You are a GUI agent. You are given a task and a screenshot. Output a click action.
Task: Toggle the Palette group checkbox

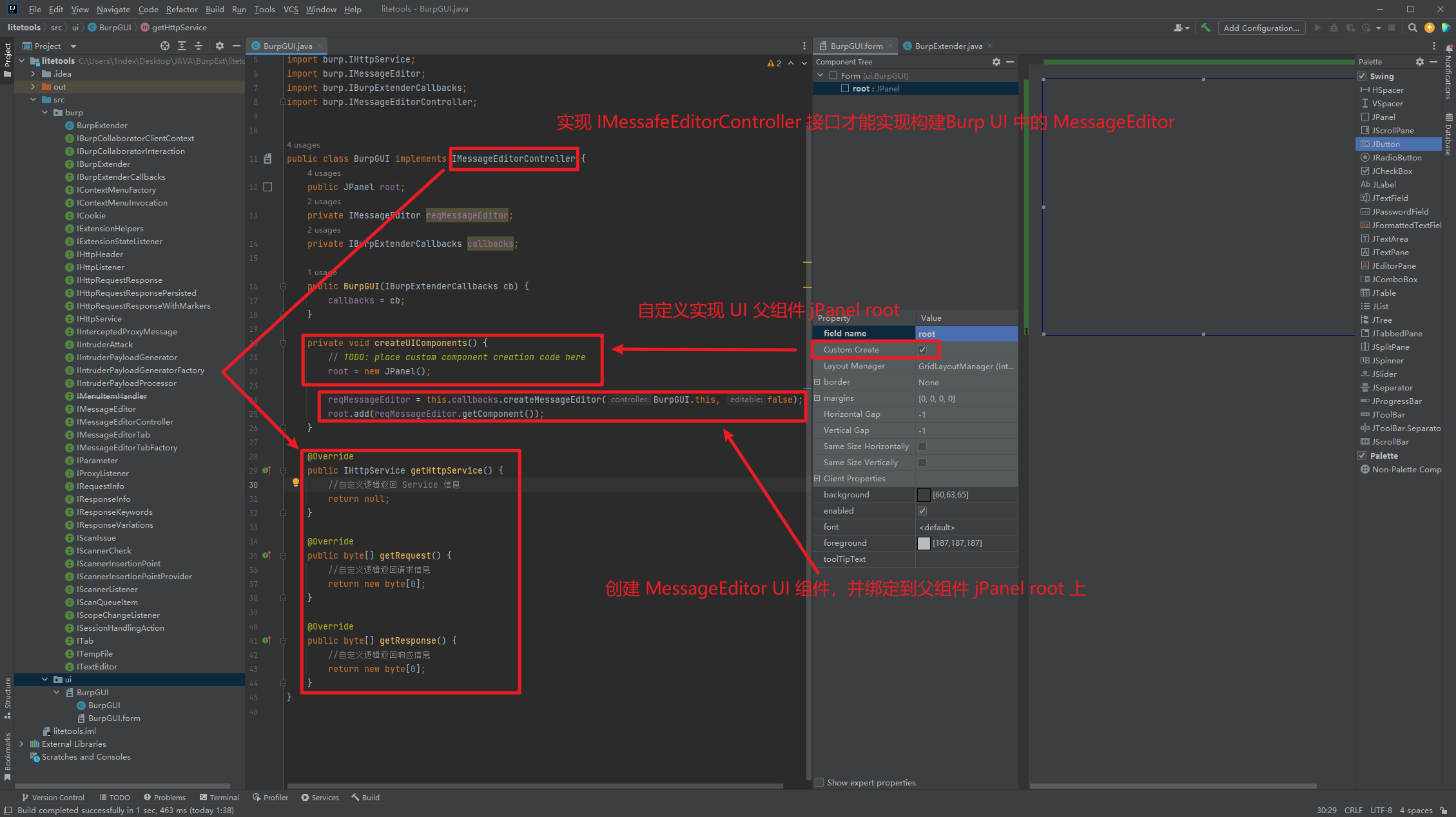(x=1363, y=456)
